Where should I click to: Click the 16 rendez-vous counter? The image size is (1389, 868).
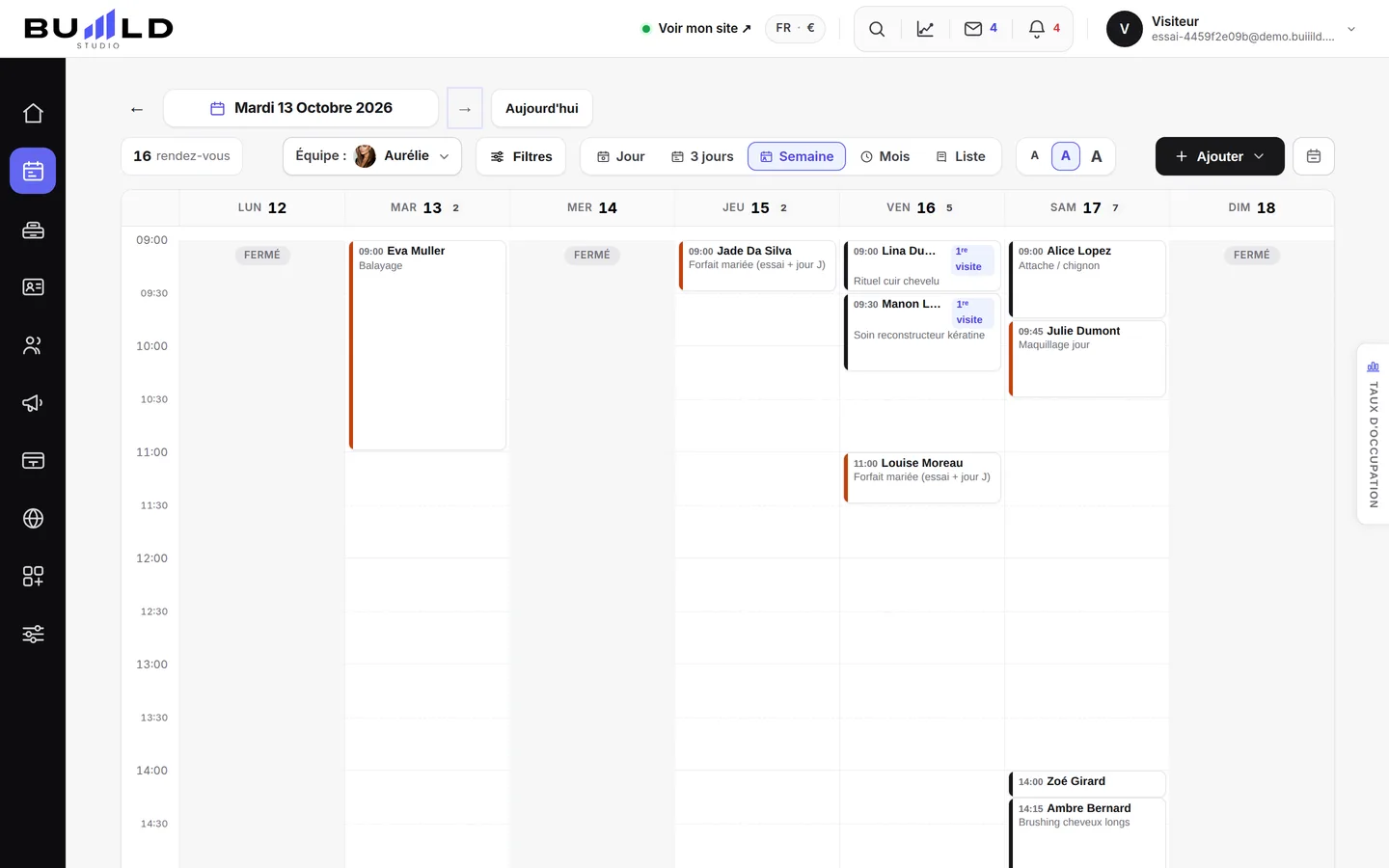(181, 156)
